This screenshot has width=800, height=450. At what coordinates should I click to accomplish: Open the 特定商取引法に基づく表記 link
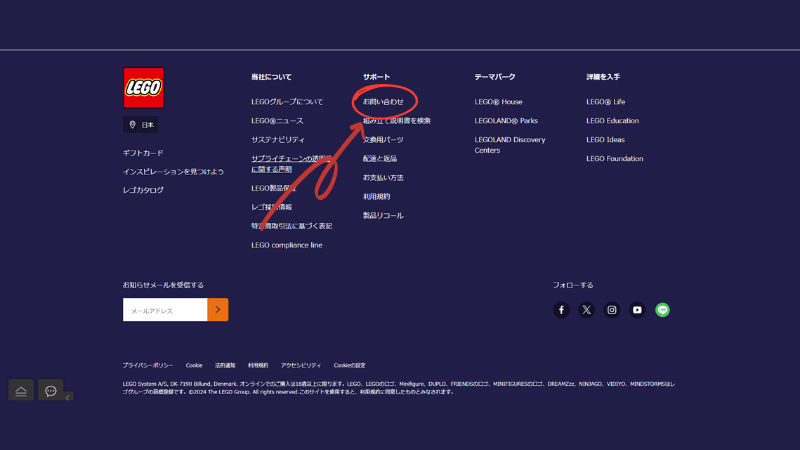(x=291, y=226)
